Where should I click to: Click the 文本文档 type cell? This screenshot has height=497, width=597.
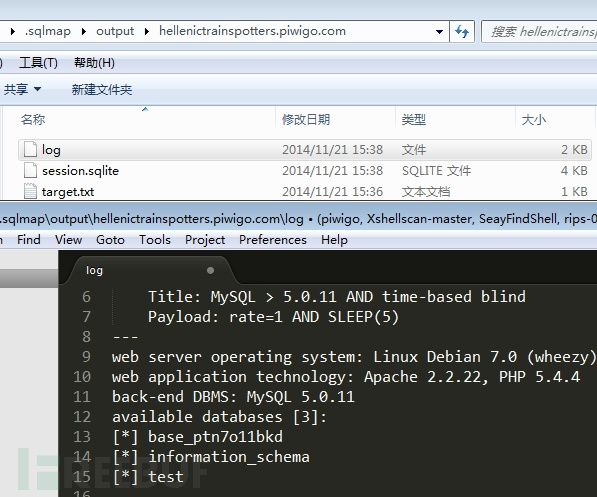click(x=426, y=192)
